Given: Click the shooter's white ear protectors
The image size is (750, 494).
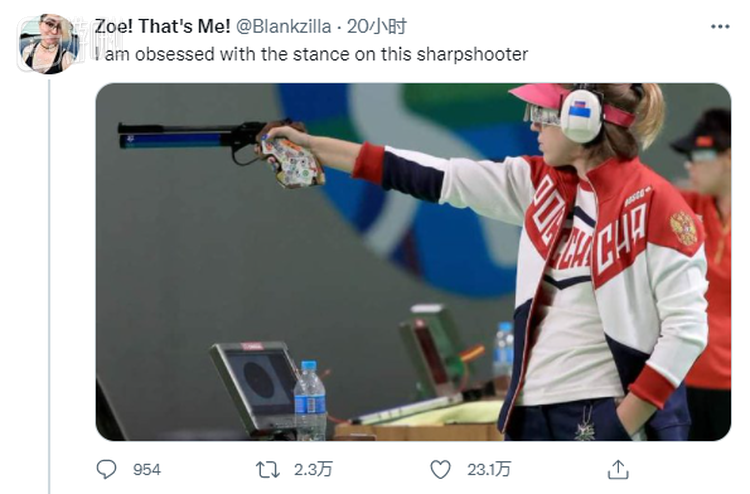Looking at the screenshot, I should [x=581, y=115].
